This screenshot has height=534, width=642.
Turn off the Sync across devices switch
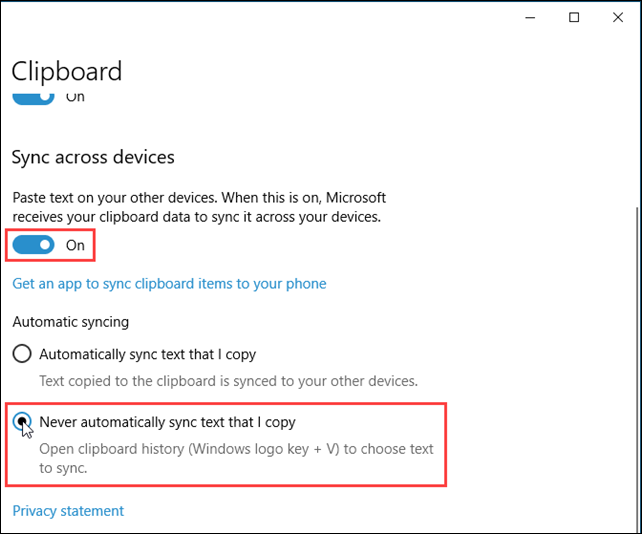click(33, 245)
